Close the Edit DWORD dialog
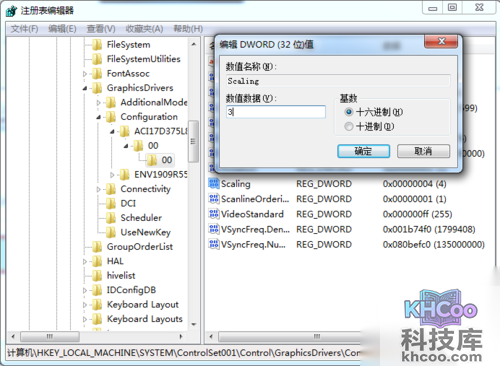Screen dimensions: 500x366 point(441,41)
